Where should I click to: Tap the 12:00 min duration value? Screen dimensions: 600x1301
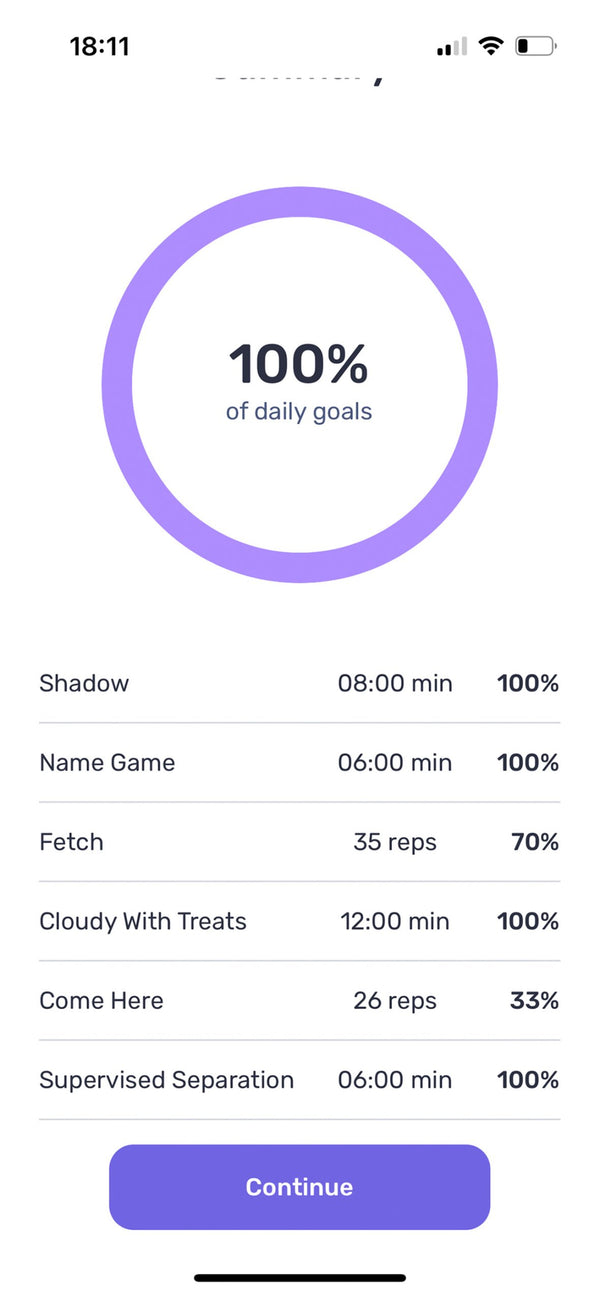pyautogui.click(x=395, y=921)
